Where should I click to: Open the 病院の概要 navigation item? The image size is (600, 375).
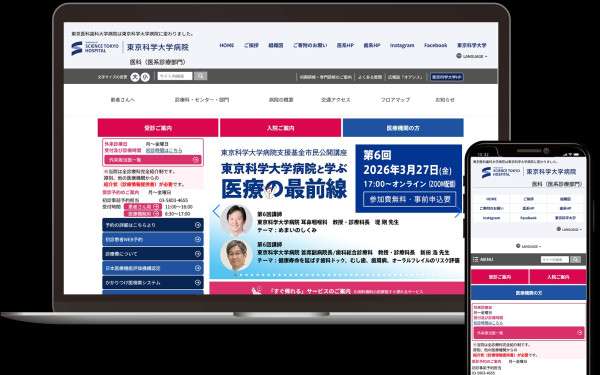(281, 99)
